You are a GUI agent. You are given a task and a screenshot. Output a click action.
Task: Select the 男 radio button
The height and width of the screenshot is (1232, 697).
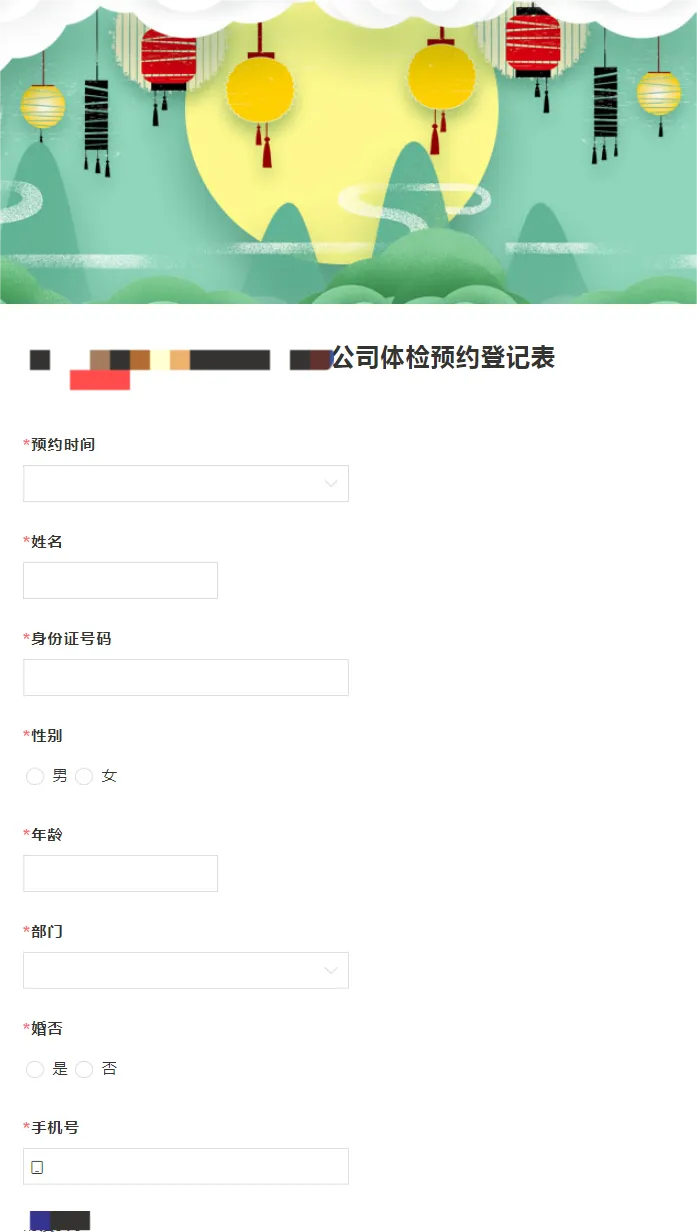pyautogui.click(x=35, y=777)
